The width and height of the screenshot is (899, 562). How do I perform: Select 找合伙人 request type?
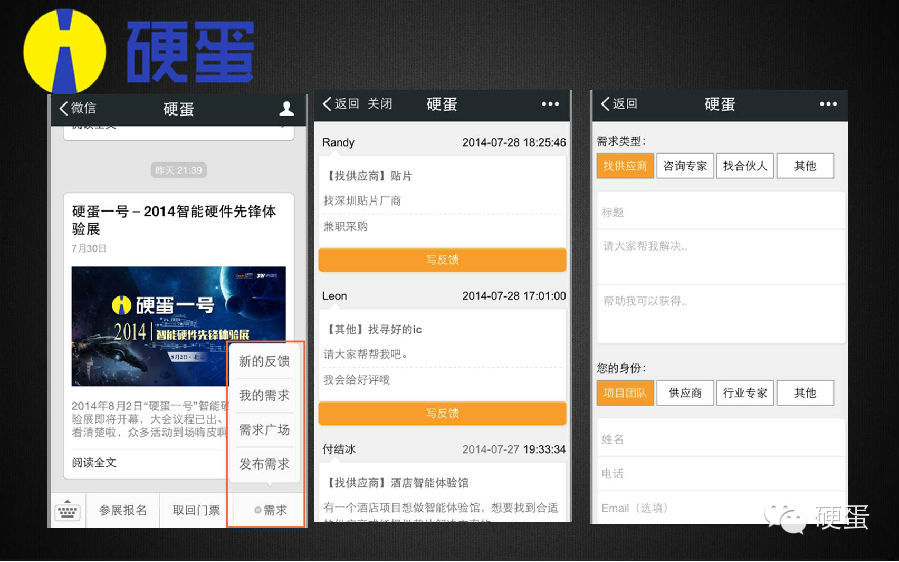point(745,166)
